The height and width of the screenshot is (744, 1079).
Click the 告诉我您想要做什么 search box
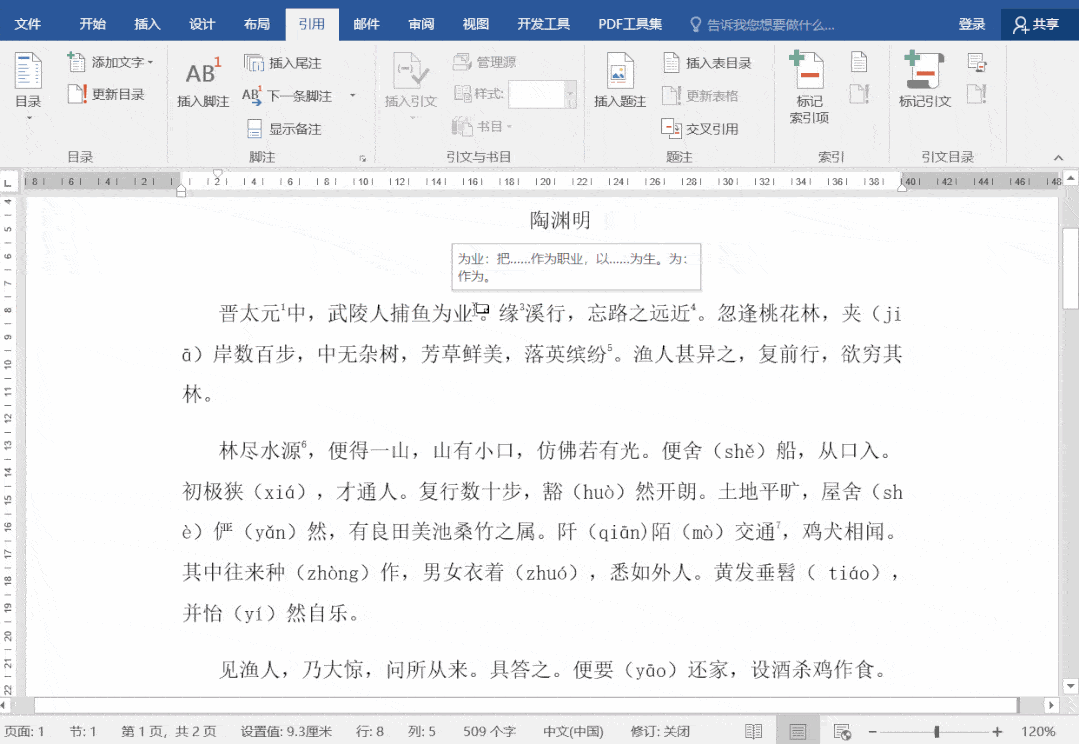click(x=762, y=25)
